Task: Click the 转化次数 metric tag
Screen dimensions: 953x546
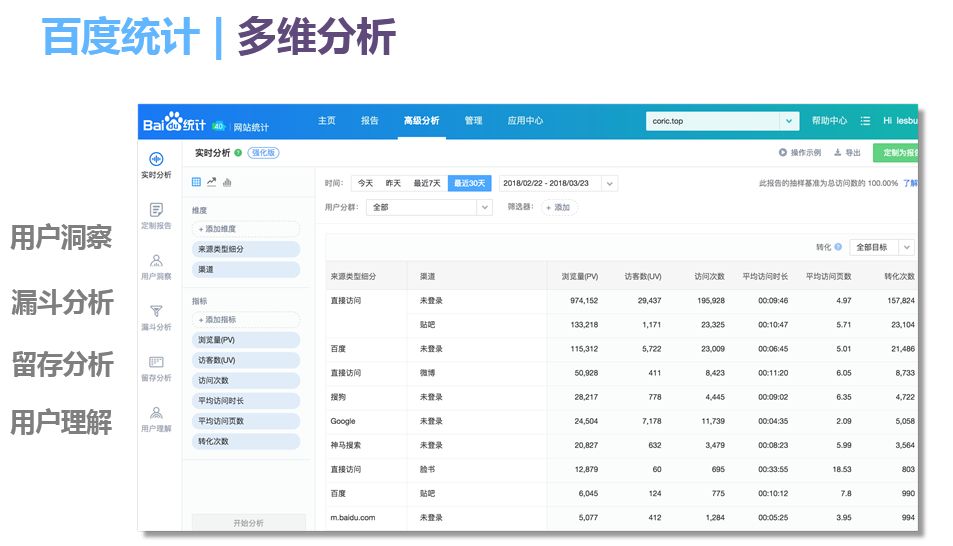Action: click(246, 441)
